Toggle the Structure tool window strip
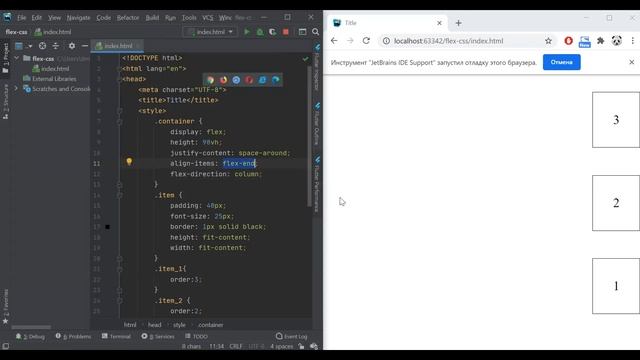This screenshot has width=640, height=360. pyautogui.click(x=5, y=102)
